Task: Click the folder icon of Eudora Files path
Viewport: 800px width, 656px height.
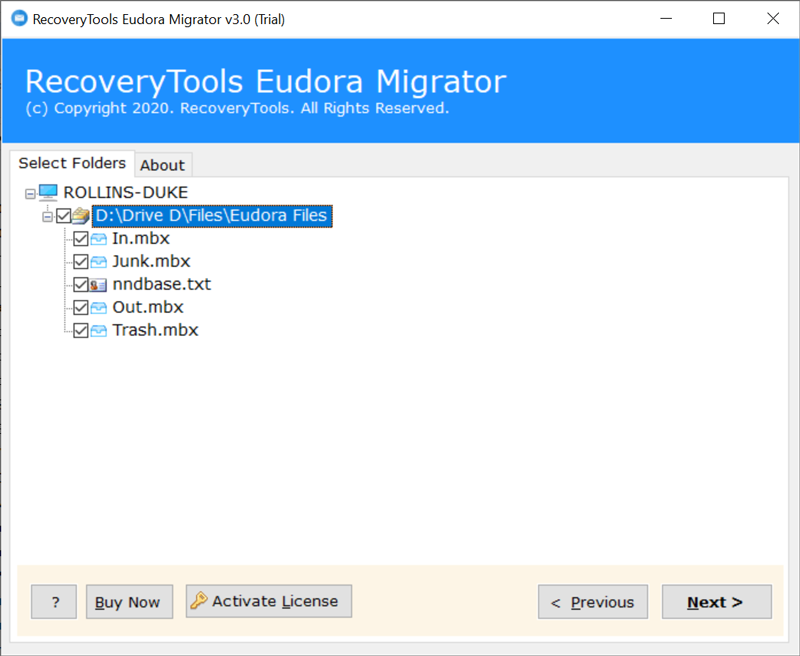Action: [81, 216]
